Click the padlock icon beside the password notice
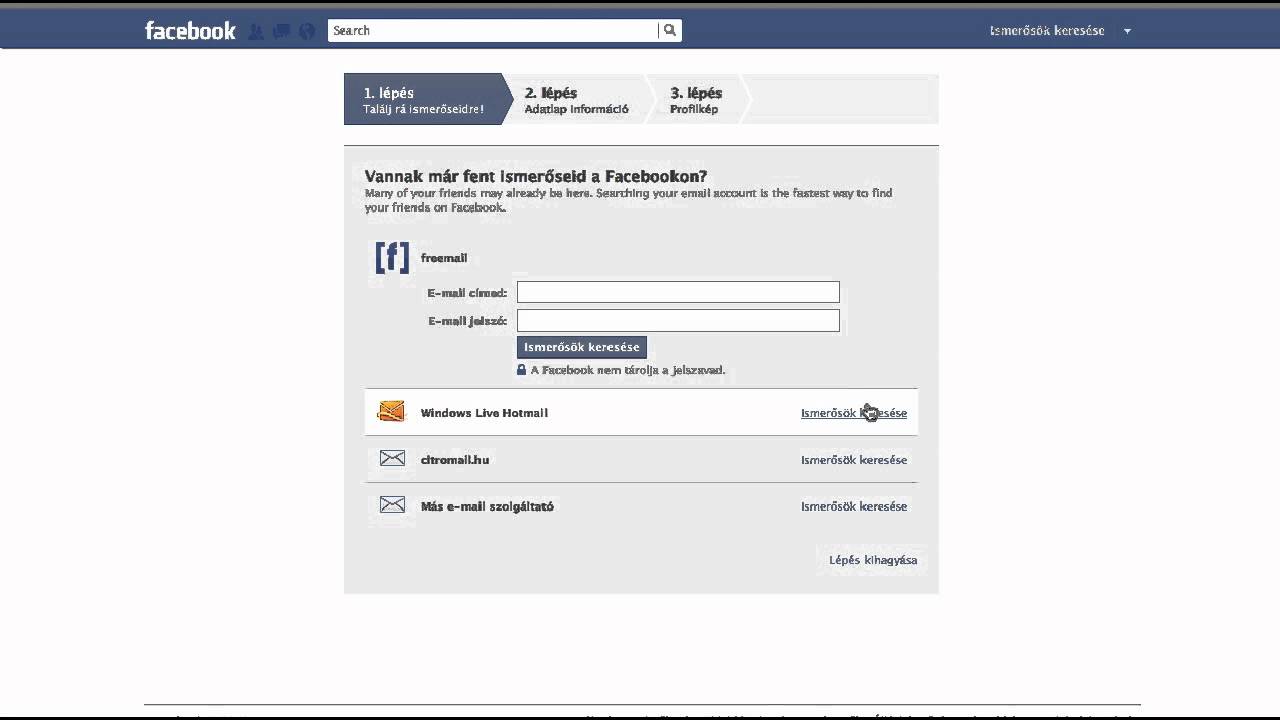 521,370
